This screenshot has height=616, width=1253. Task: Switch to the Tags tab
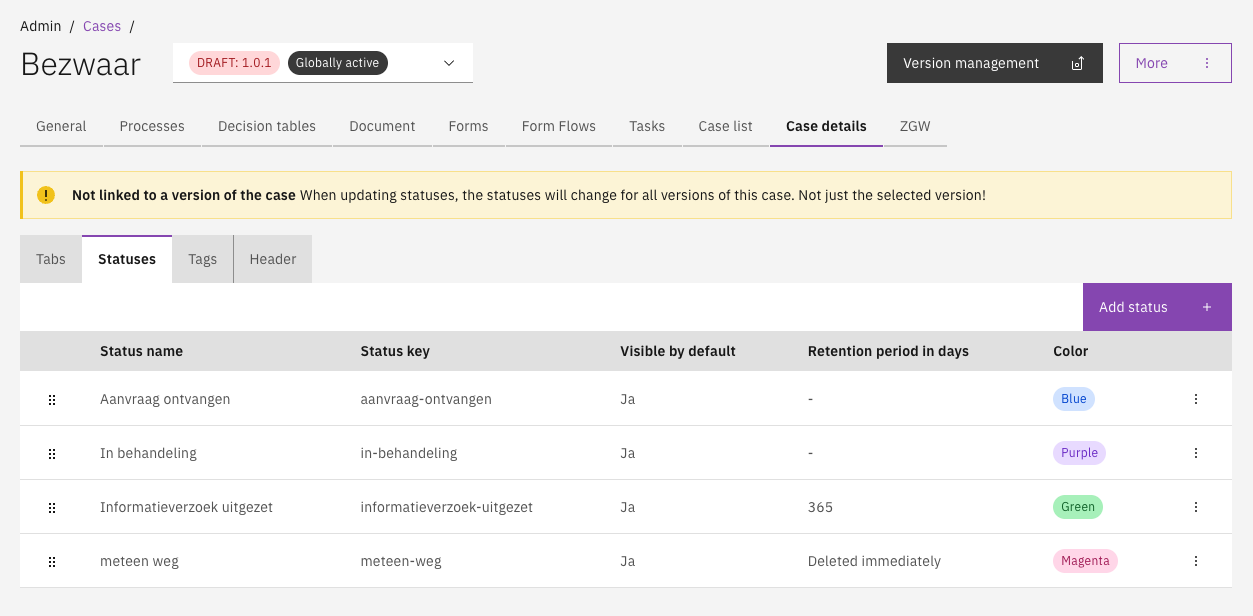[x=202, y=259]
